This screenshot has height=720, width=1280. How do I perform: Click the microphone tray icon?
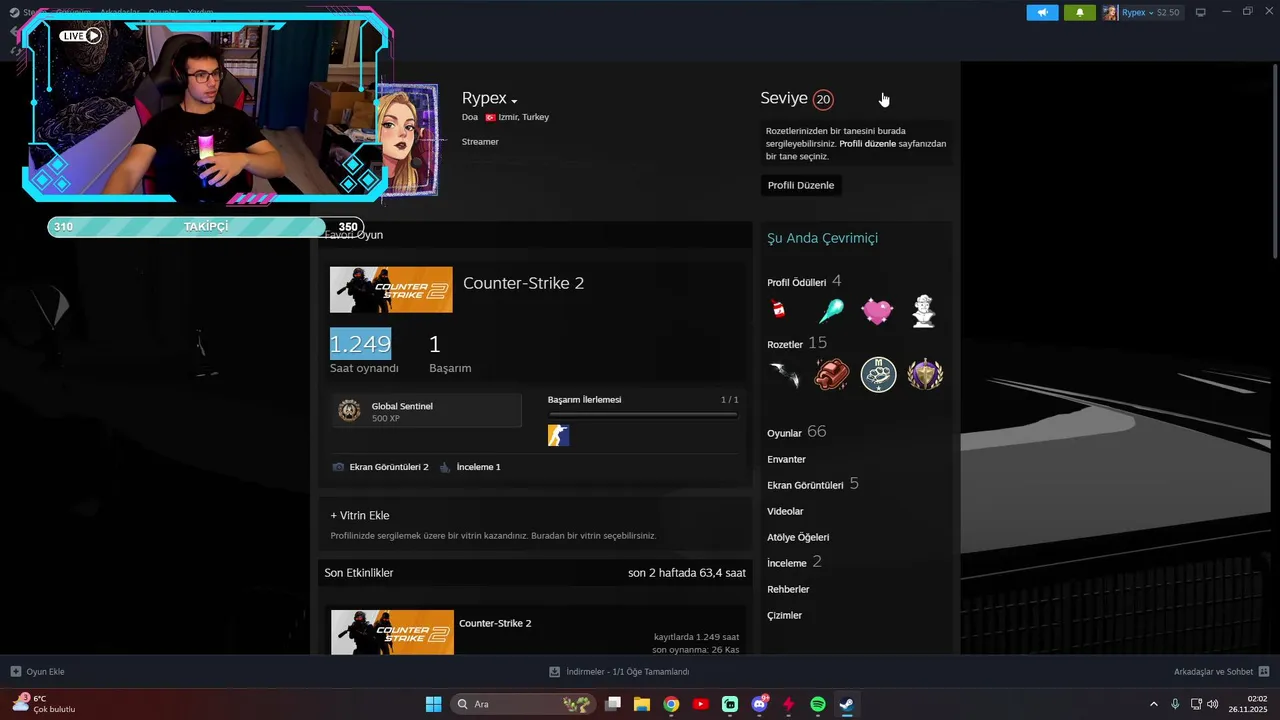pyautogui.click(x=1175, y=704)
